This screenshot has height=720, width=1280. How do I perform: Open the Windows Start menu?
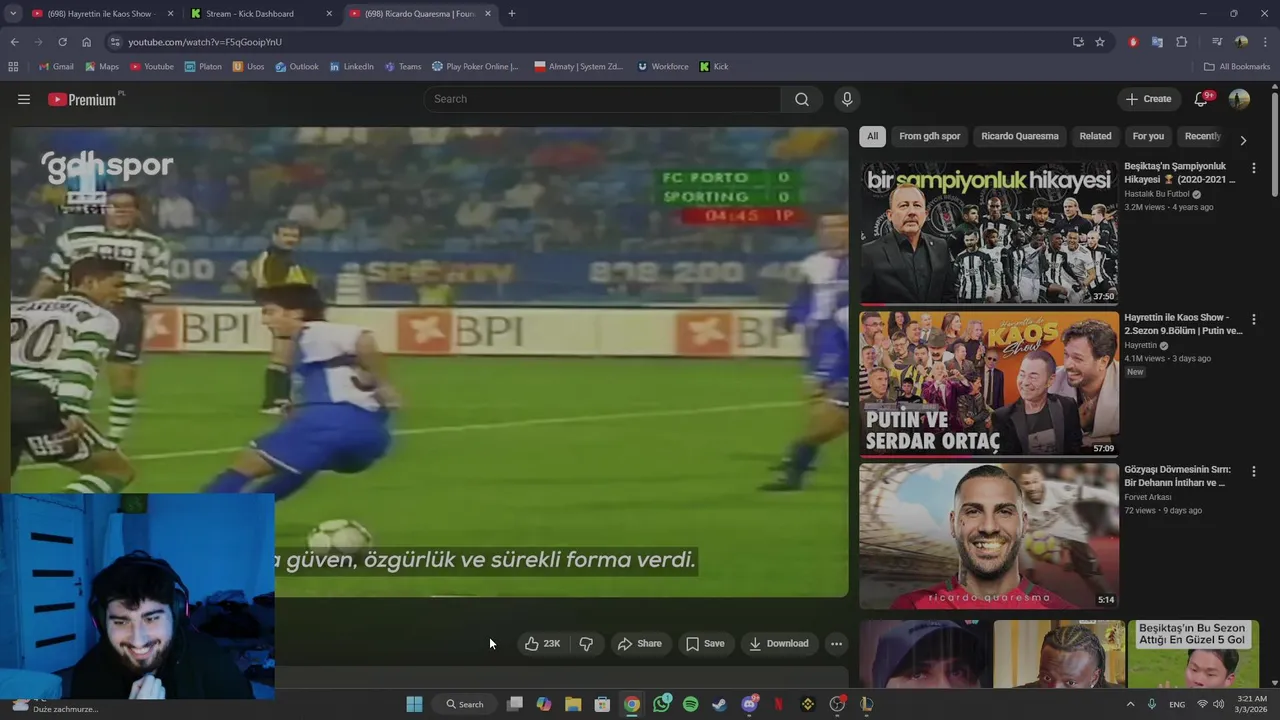414,704
